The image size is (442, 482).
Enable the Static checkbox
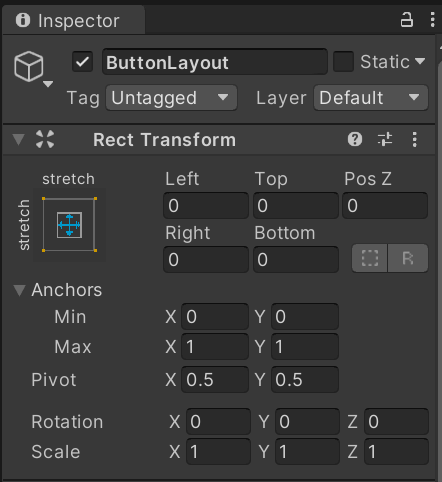pos(343,62)
